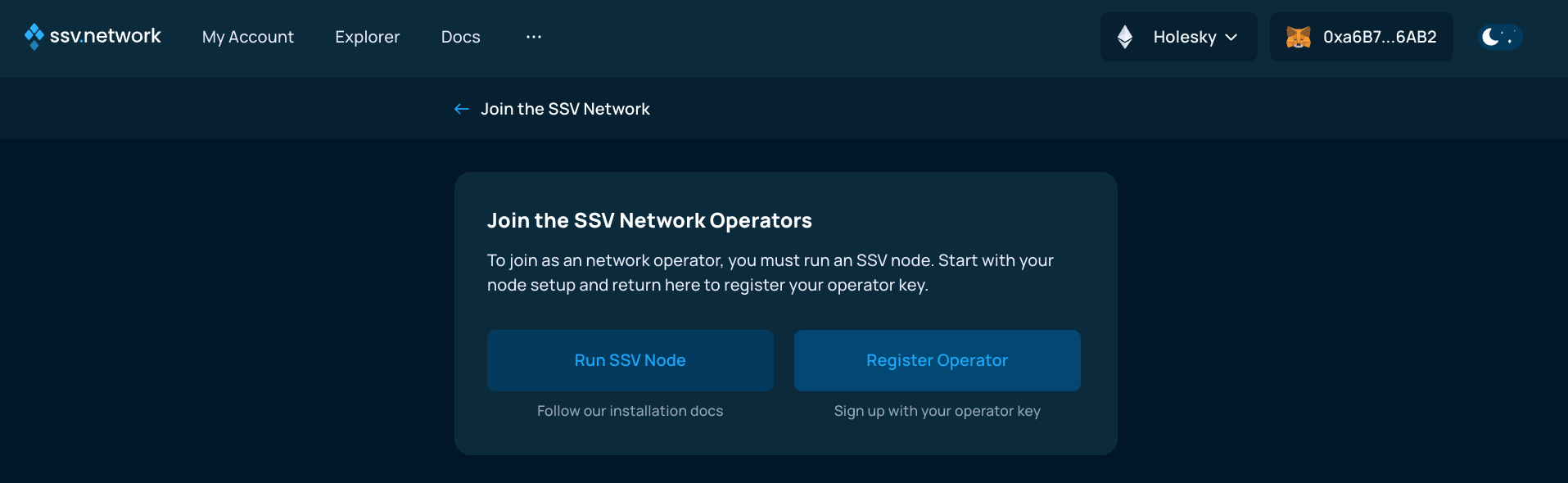Go to the Explorer nav item
This screenshot has height=483, width=1568.
tap(368, 37)
